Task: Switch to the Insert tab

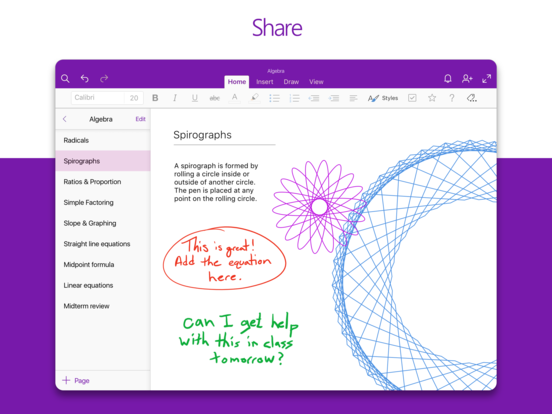Action: pyautogui.click(x=265, y=82)
